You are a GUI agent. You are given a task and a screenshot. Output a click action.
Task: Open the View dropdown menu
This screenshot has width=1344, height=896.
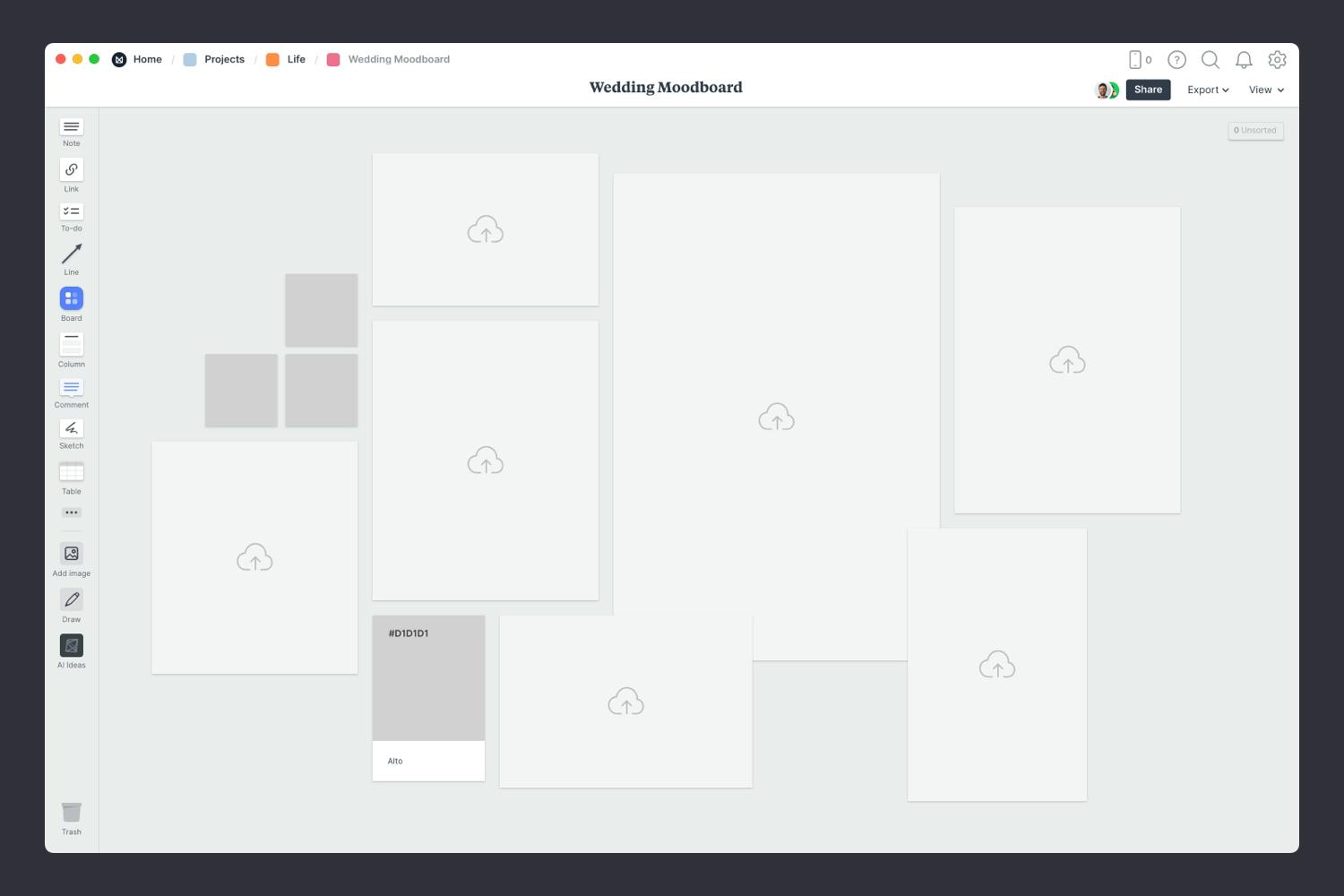(1266, 90)
